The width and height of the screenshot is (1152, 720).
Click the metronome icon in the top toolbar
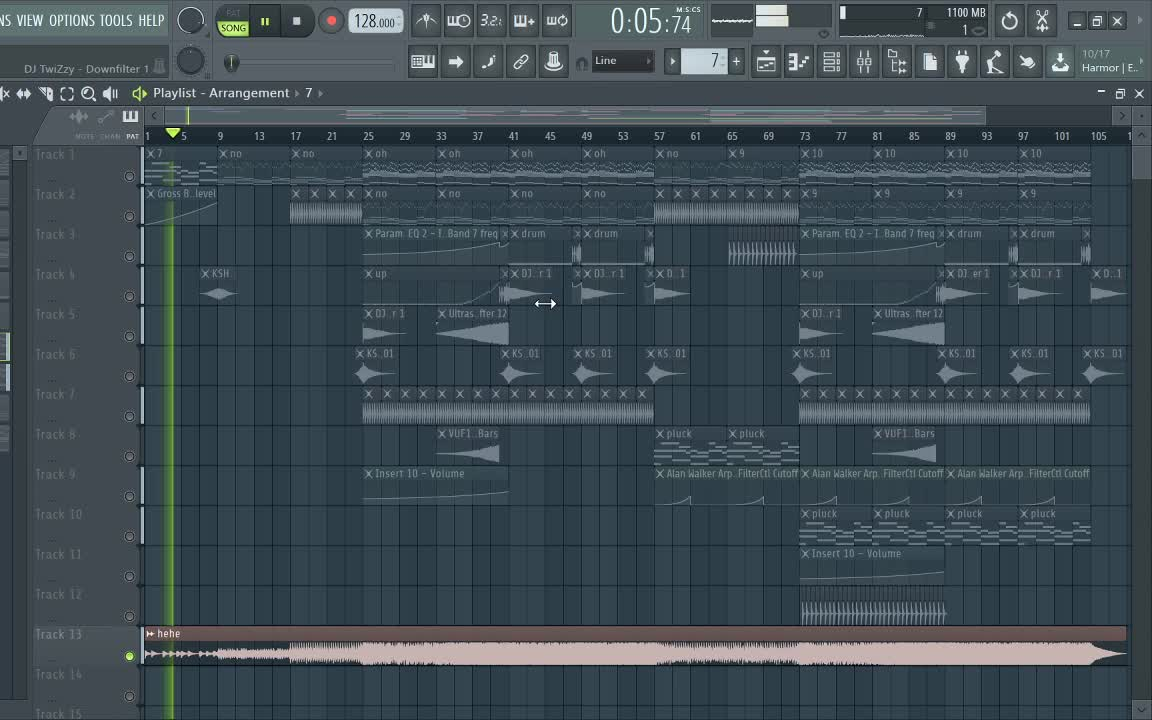point(425,21)
